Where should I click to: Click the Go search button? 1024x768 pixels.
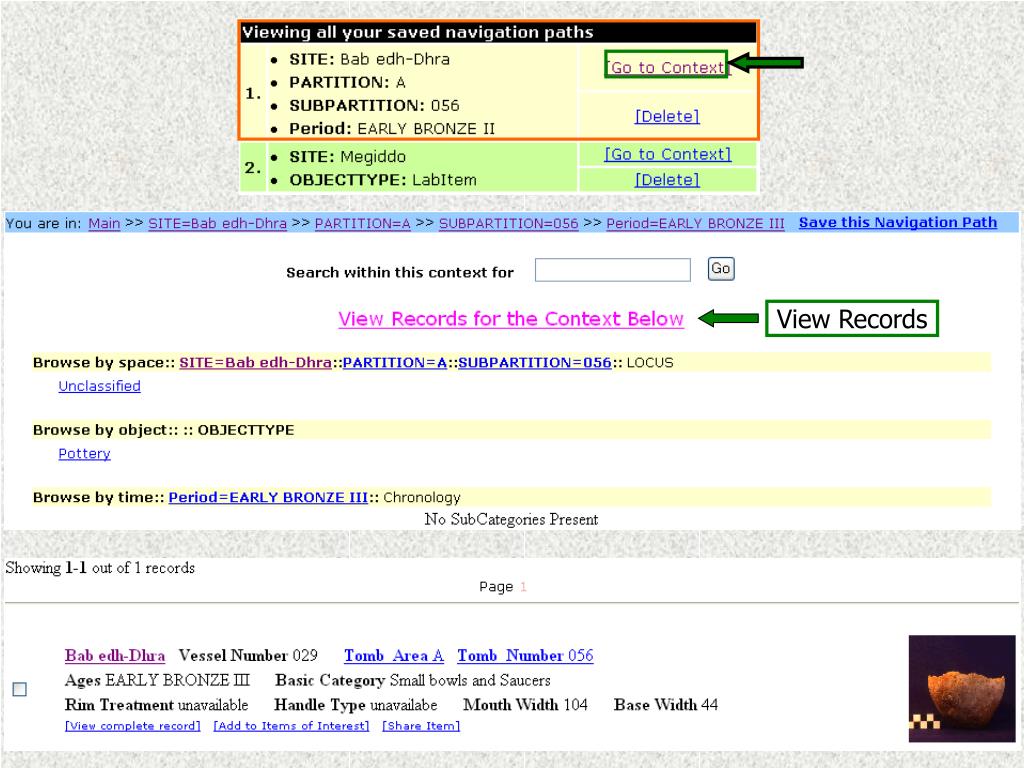[x=721, y=268]
